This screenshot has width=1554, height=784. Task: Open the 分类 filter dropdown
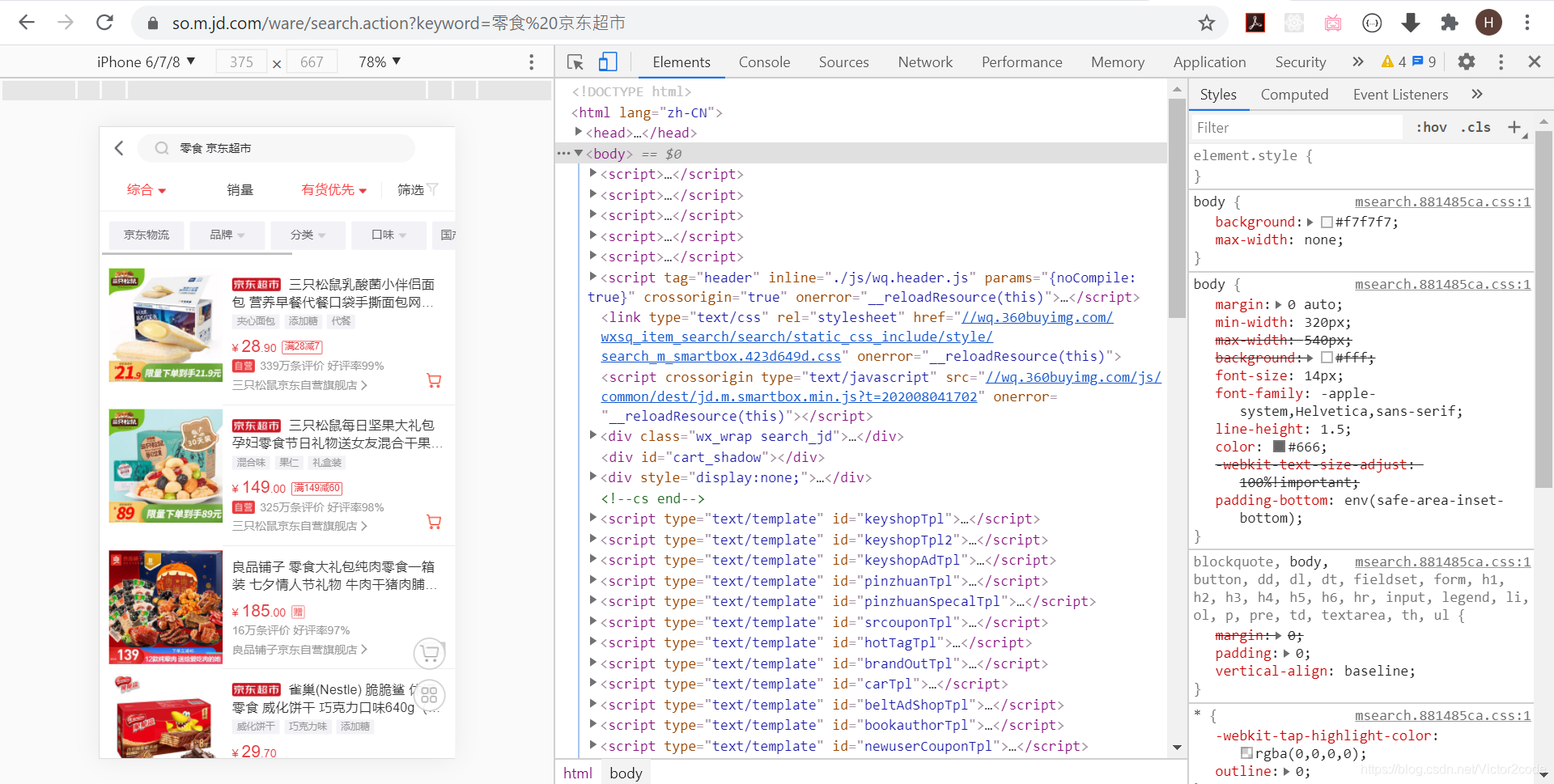click(308, 235)
